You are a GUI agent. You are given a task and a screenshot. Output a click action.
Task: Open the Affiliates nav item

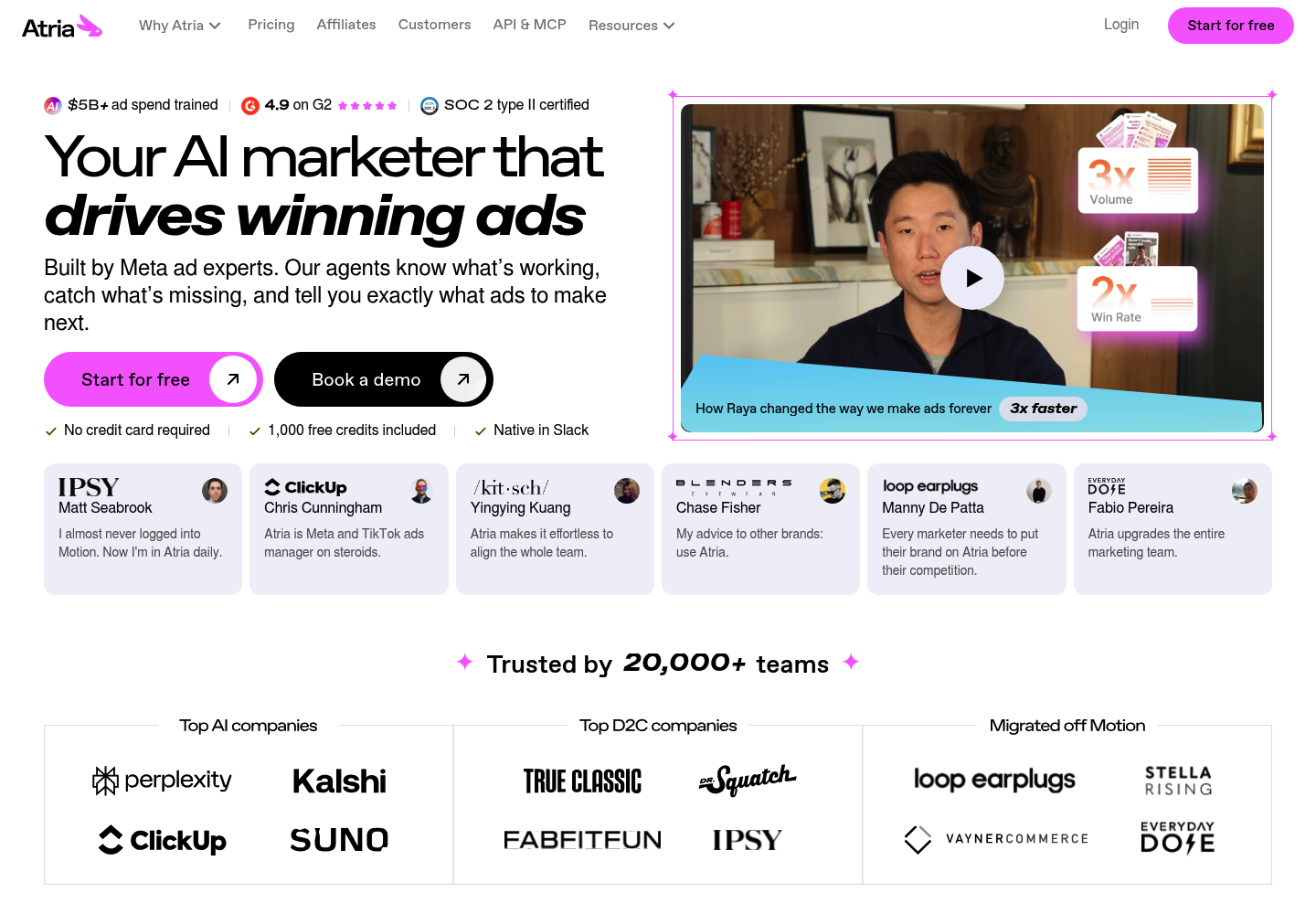[346, 25]
